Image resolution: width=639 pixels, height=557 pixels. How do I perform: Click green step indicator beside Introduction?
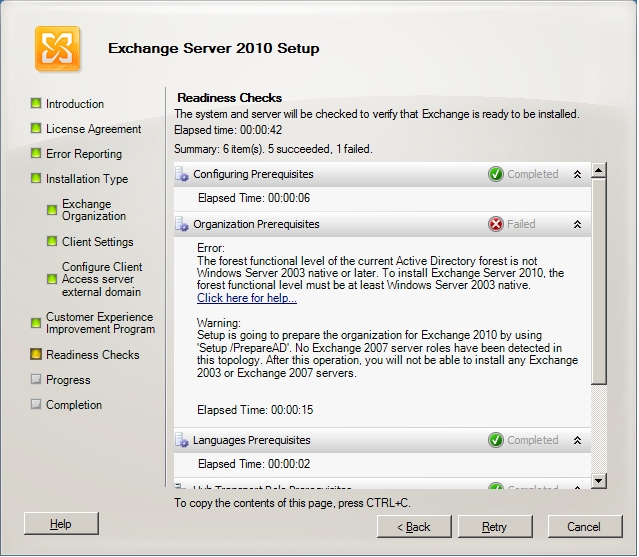pyautogui.click(x=36, y=103)
